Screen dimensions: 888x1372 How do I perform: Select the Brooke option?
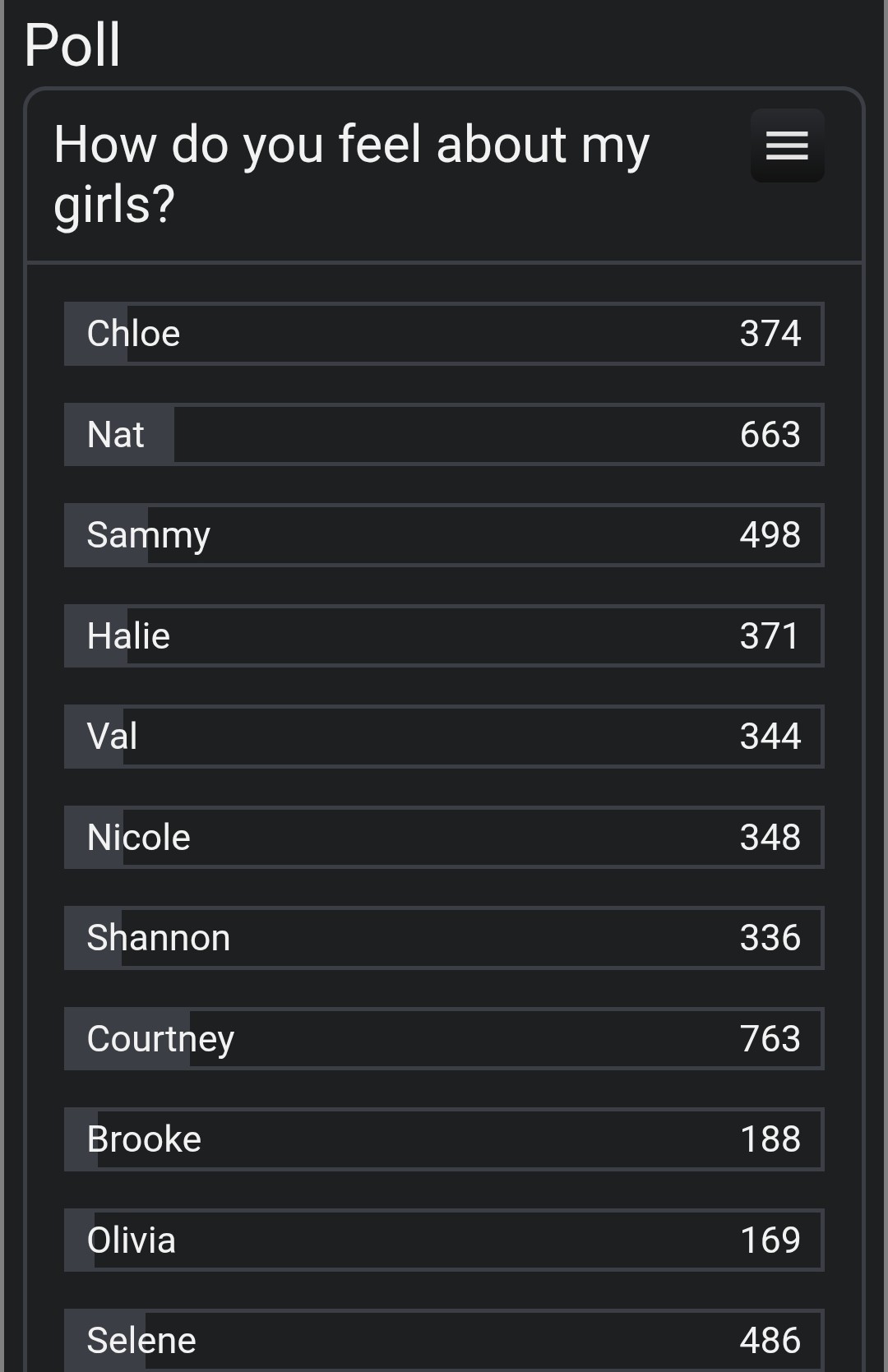point(444,1139)
